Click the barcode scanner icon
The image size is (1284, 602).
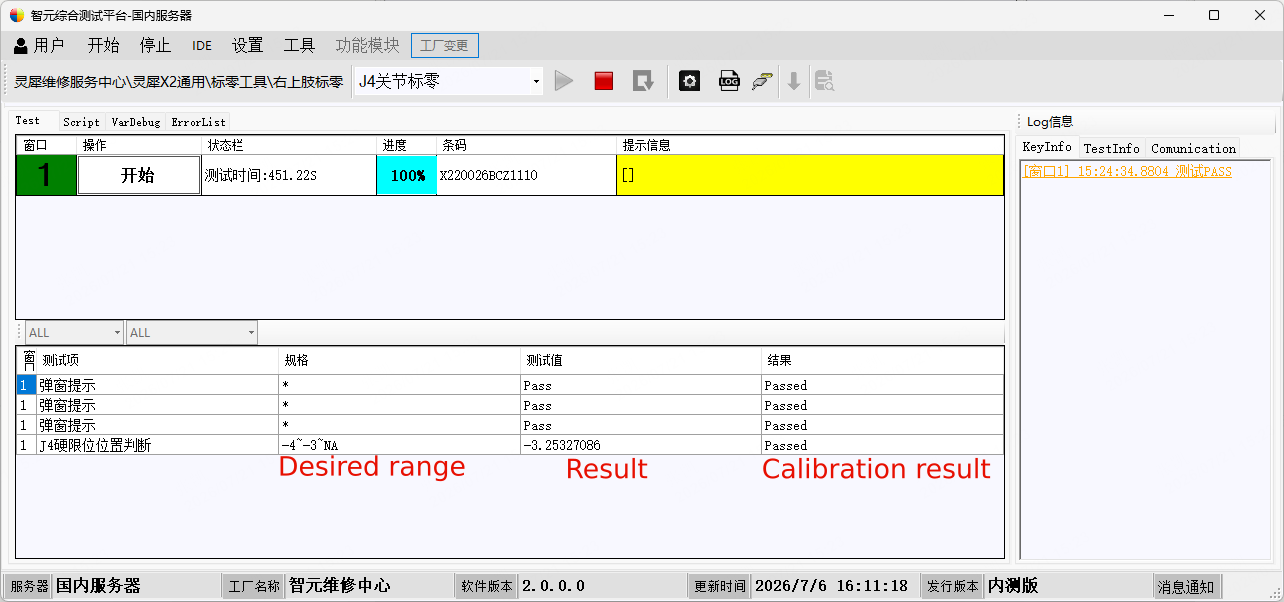tap(763, 81)
